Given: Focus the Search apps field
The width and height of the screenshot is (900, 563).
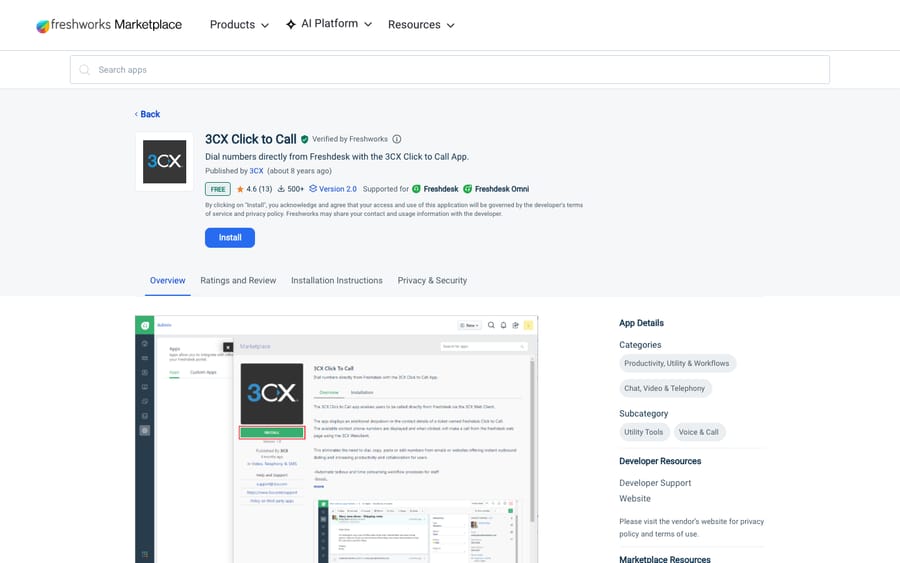Looking at the screenshot, I should coord(449,69).
